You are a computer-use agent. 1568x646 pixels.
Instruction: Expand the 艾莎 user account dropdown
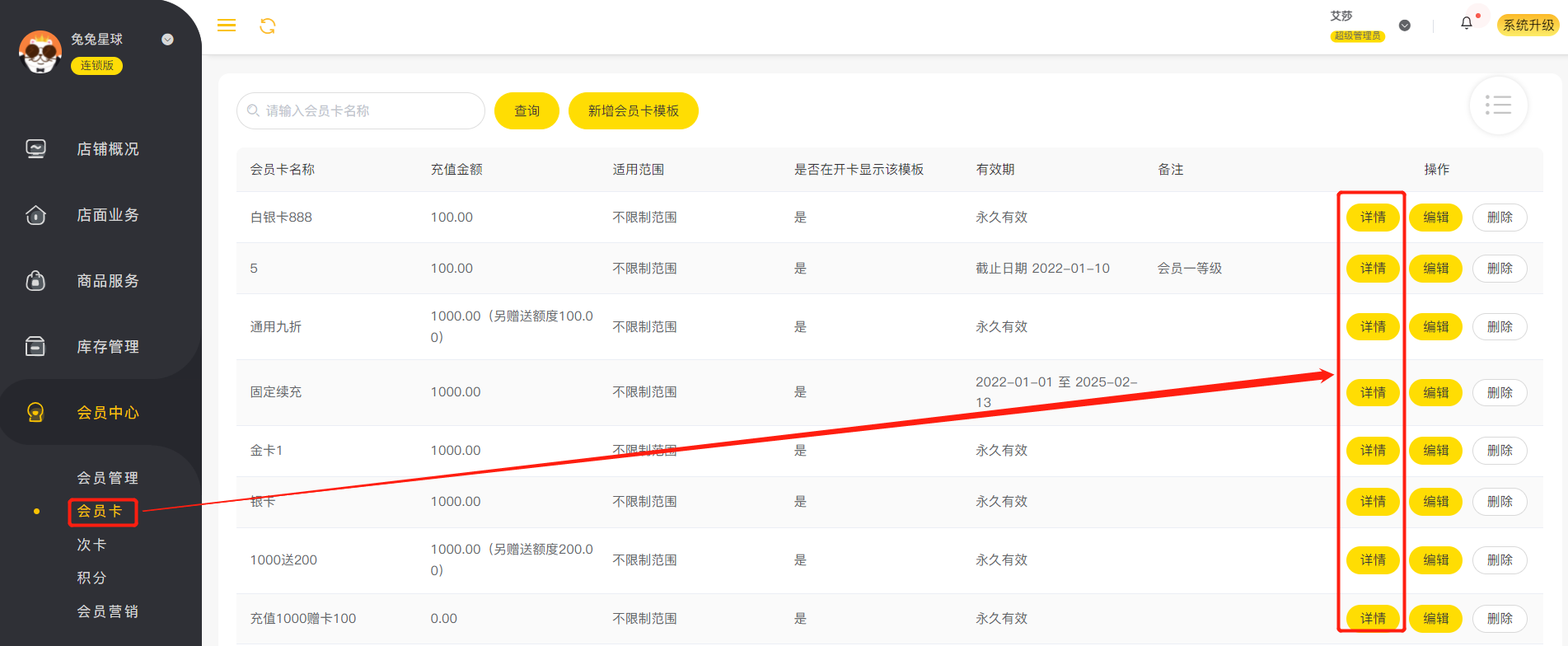1405,26
